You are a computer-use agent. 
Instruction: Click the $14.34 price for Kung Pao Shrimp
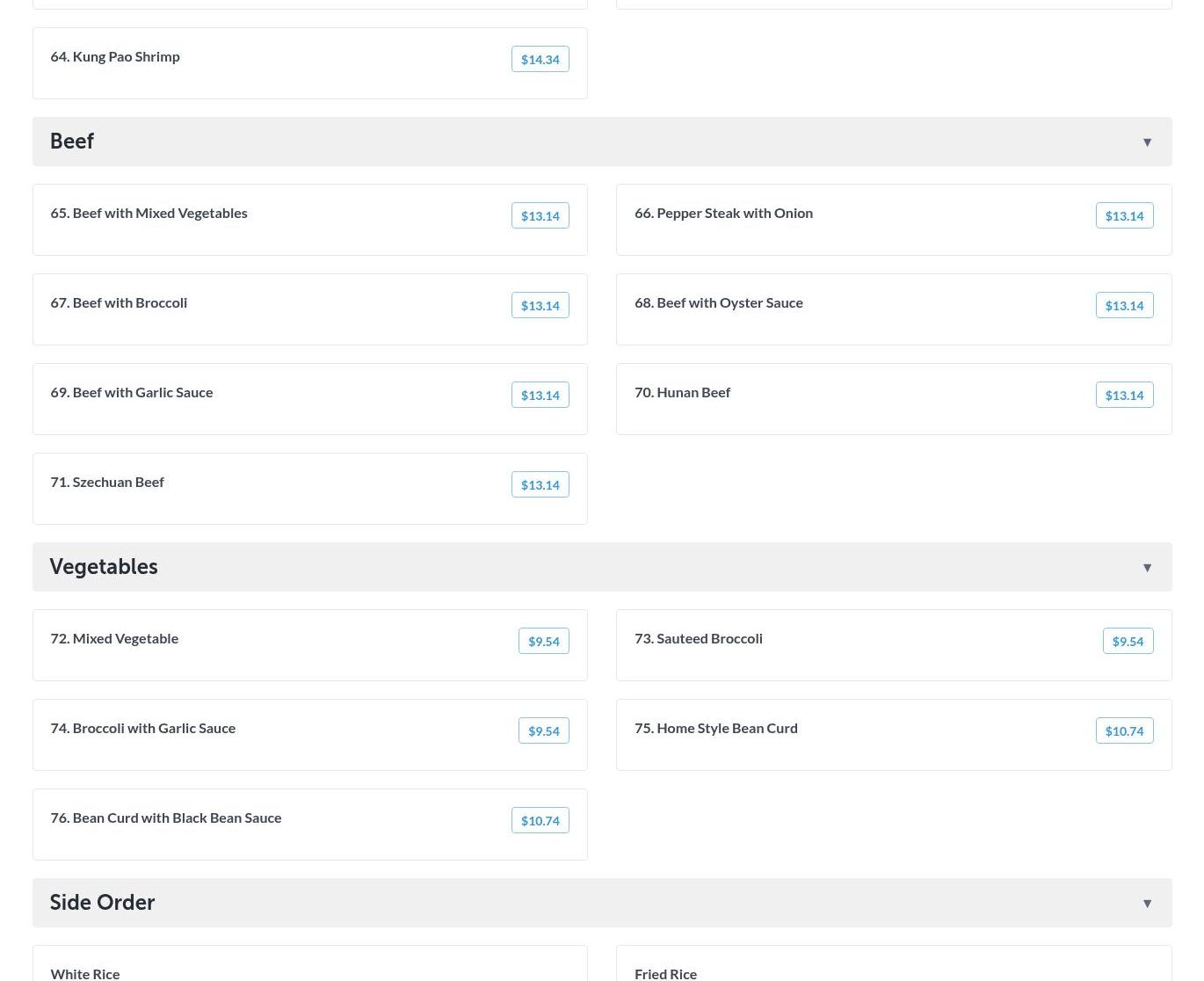click(x=540, y=60)
